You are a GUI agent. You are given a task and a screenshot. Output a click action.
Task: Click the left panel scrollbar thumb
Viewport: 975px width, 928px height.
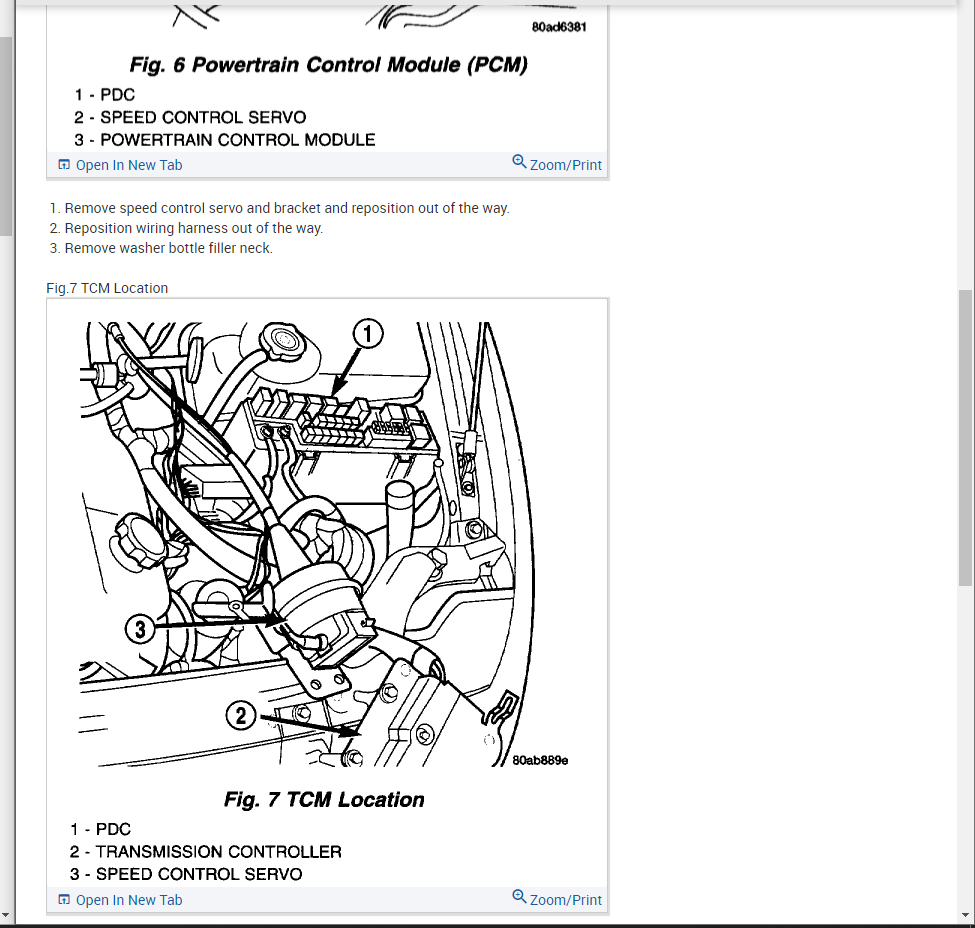click(6, 137)
